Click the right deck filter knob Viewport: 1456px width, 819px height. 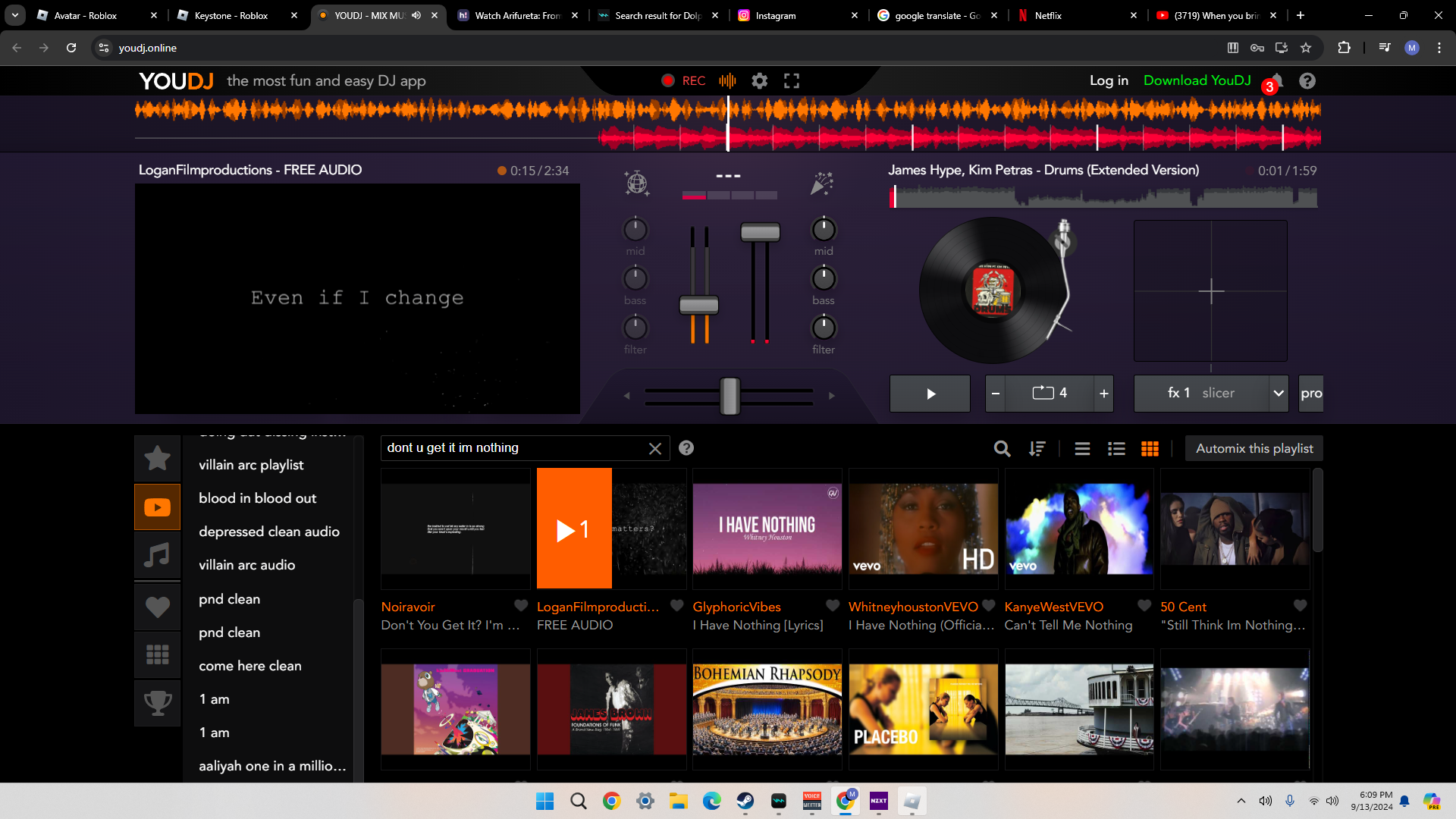click(x=824, y=328)
